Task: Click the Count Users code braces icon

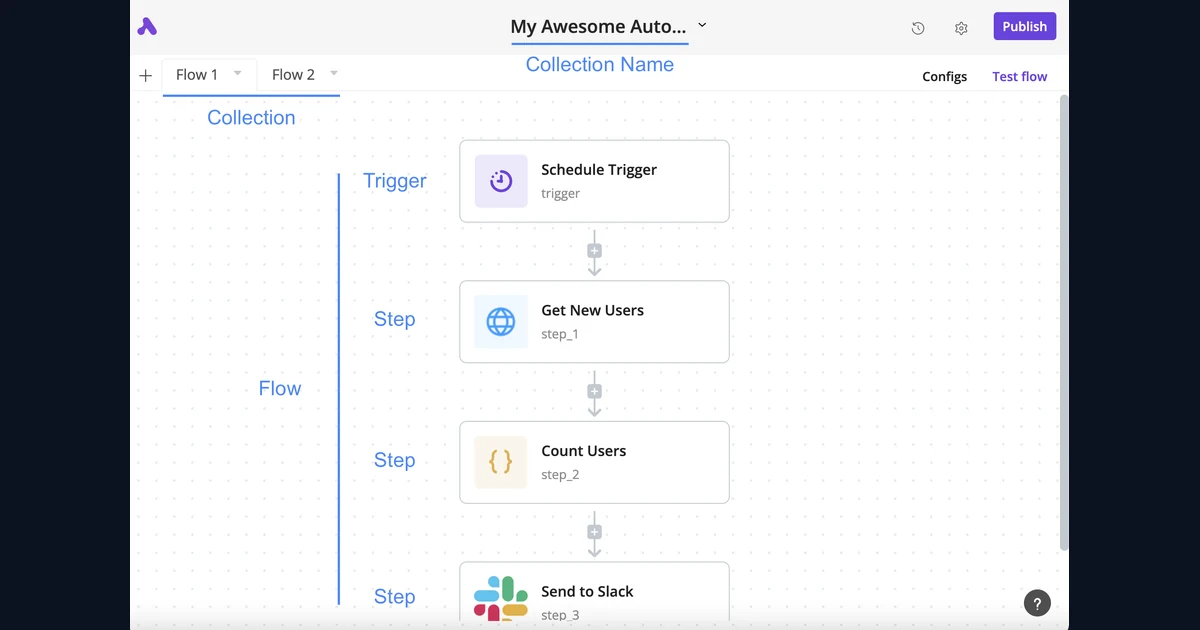Action: [x=501, y=462]
